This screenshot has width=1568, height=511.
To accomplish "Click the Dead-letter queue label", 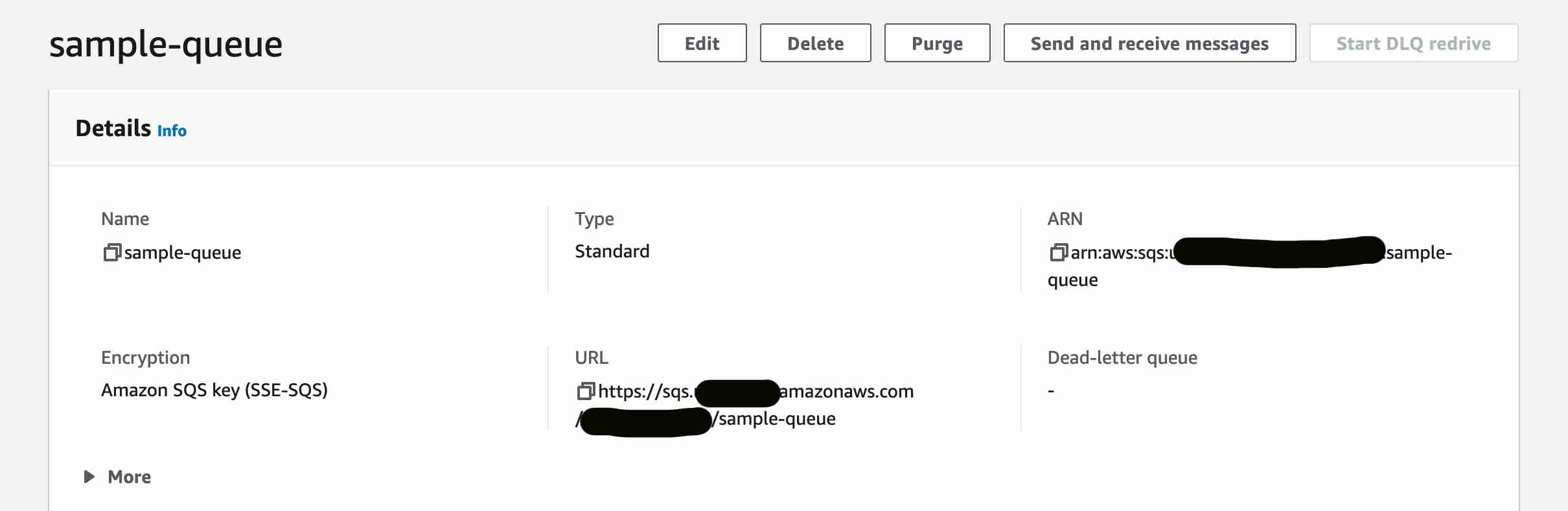I will [x=1122, y=358].
